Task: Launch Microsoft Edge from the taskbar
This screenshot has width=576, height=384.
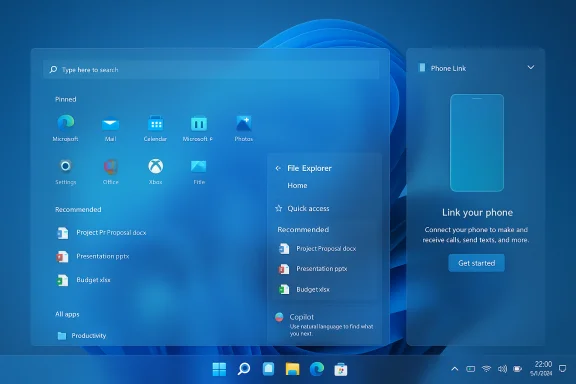Action: point(317,369)
